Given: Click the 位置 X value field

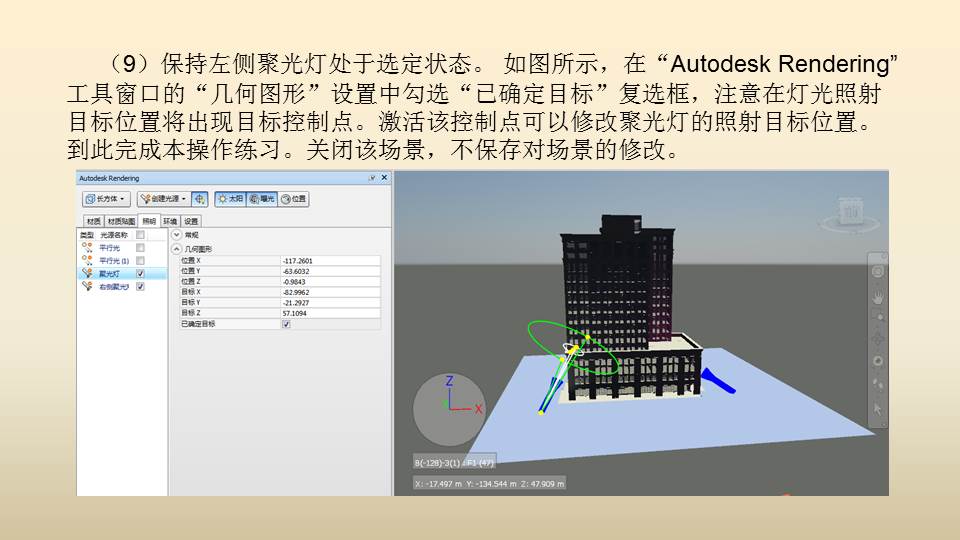Looking at the screenshot, I should click(331, 261).
